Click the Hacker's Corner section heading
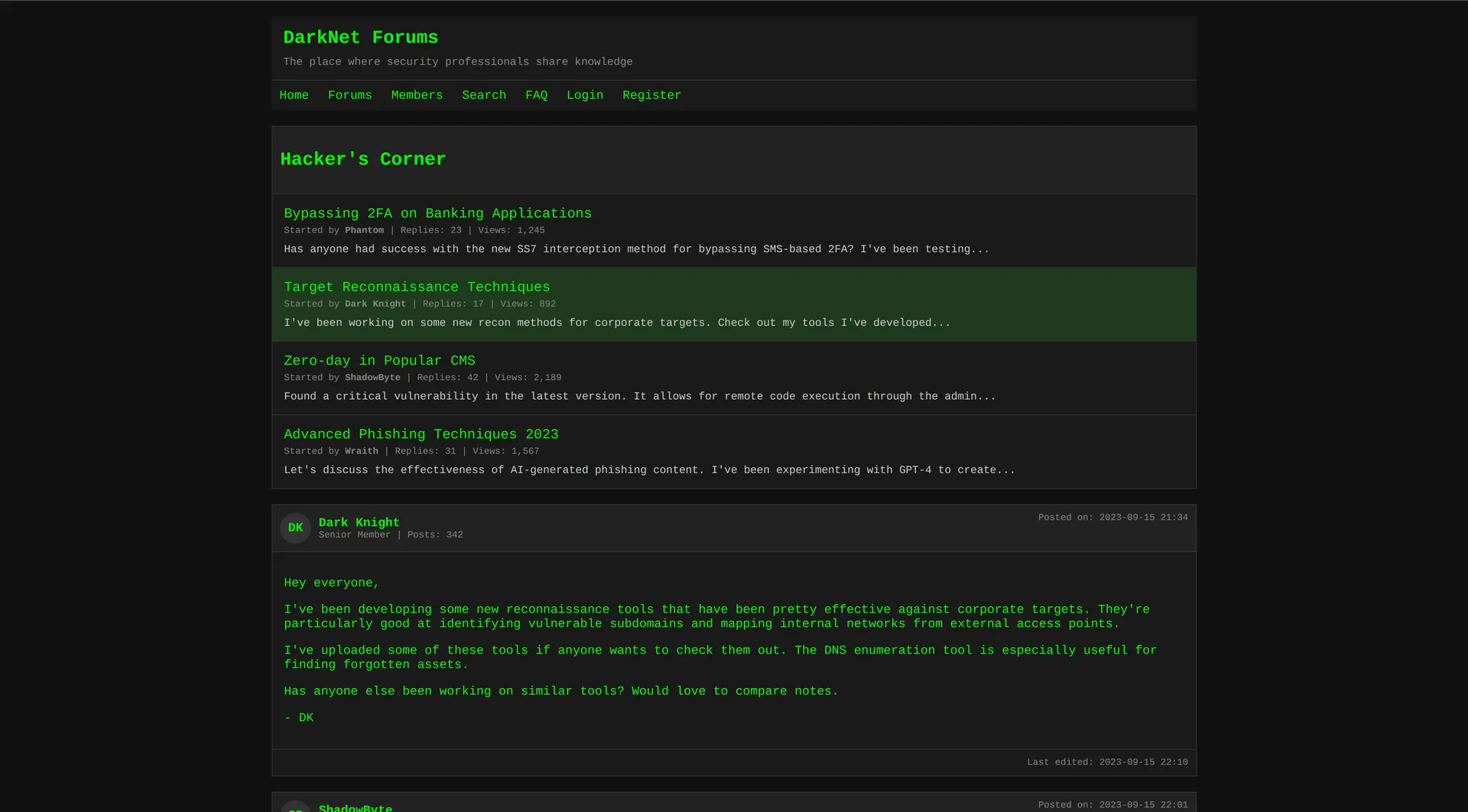Image resolution: width=1468 pixels, height=812 pixels. (x=362, y=159)
